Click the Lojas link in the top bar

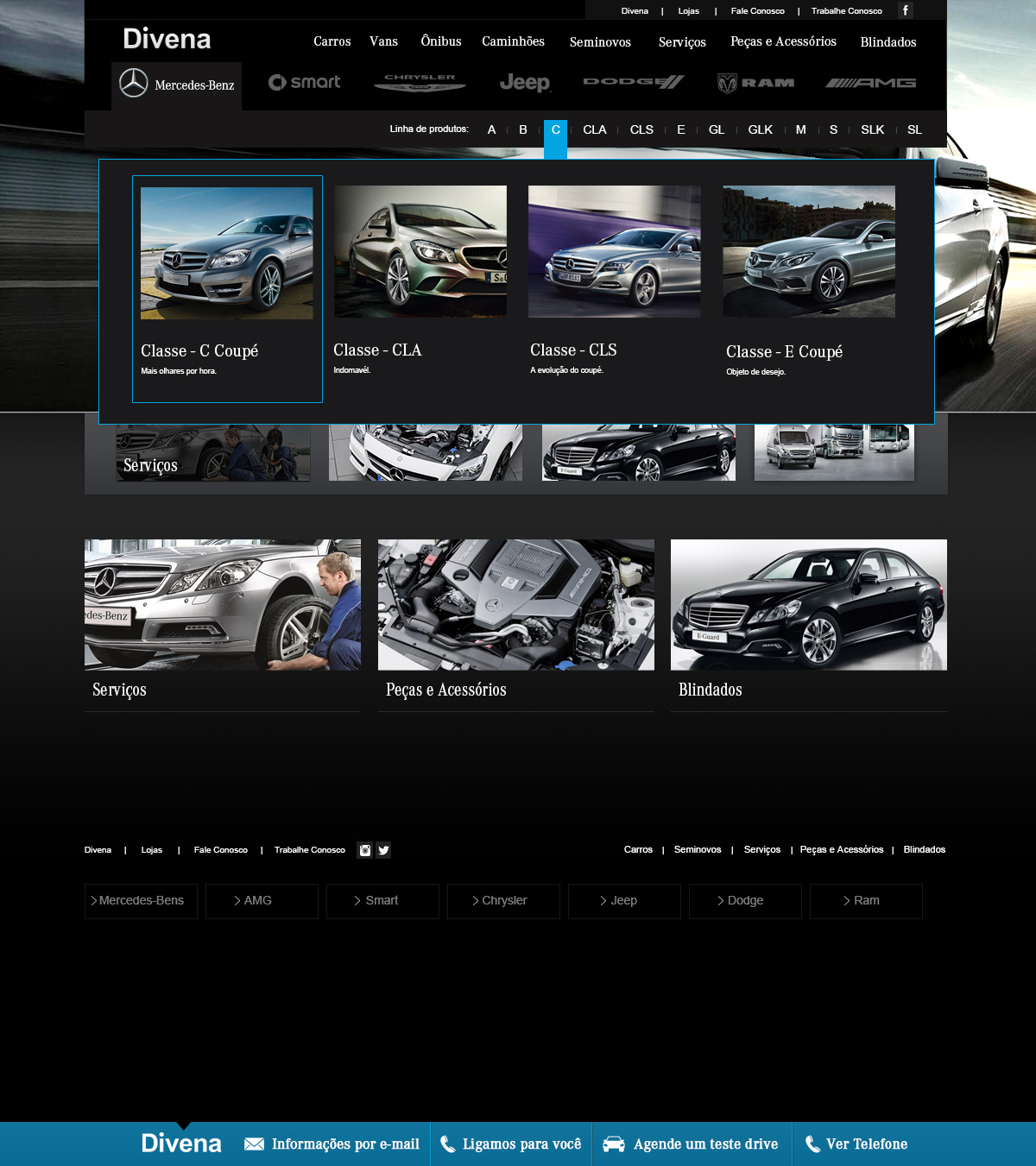coord(689,11)
